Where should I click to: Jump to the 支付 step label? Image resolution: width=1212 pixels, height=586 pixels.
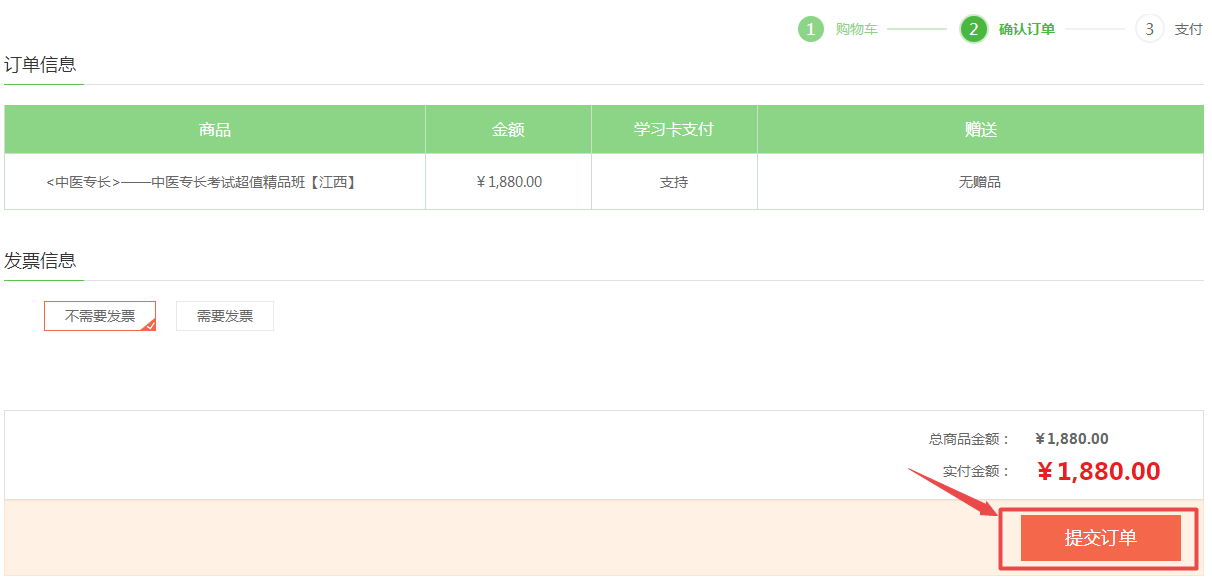point(1188,29)
